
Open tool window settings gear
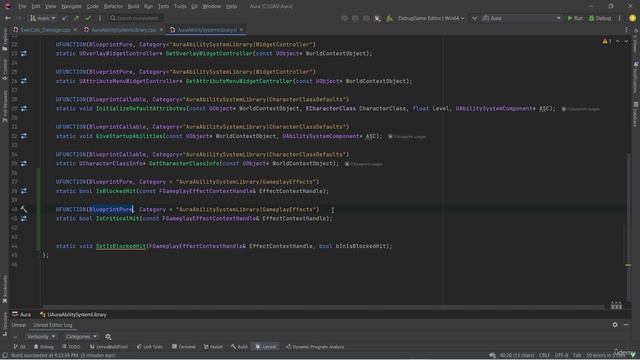[615, 325]
